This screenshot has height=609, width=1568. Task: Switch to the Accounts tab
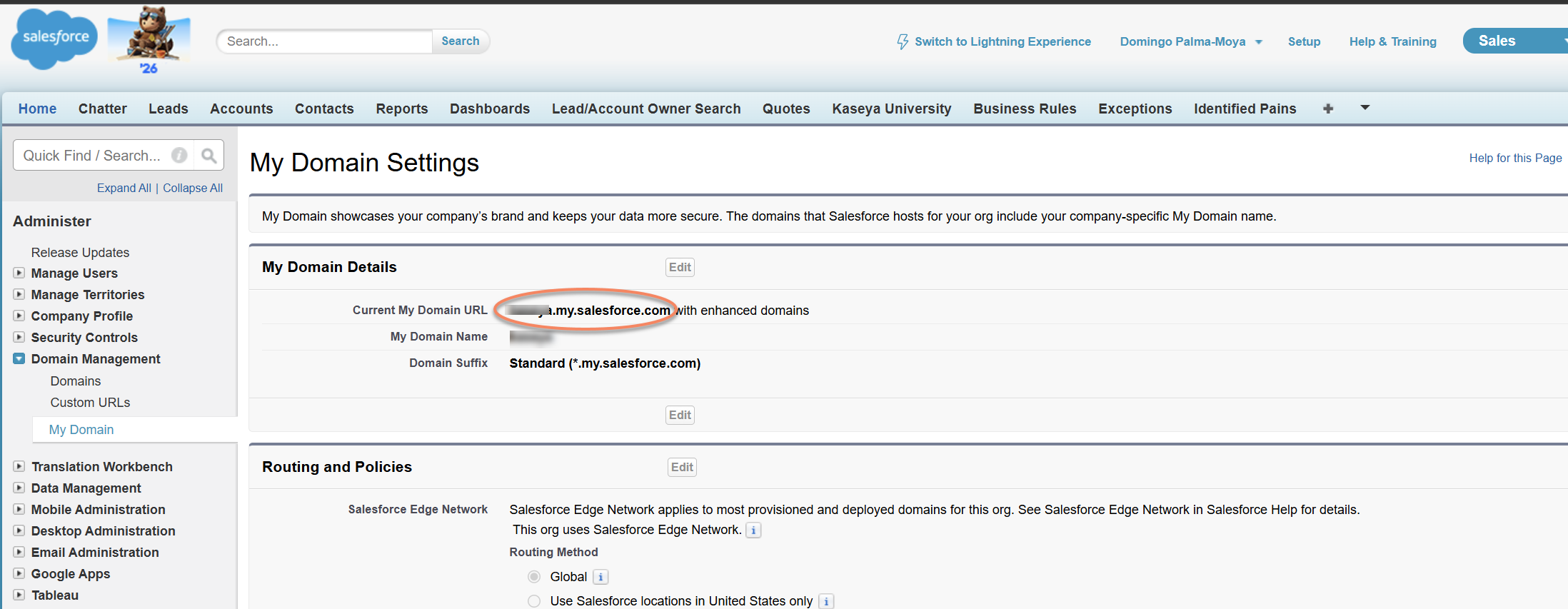(241, 109)
